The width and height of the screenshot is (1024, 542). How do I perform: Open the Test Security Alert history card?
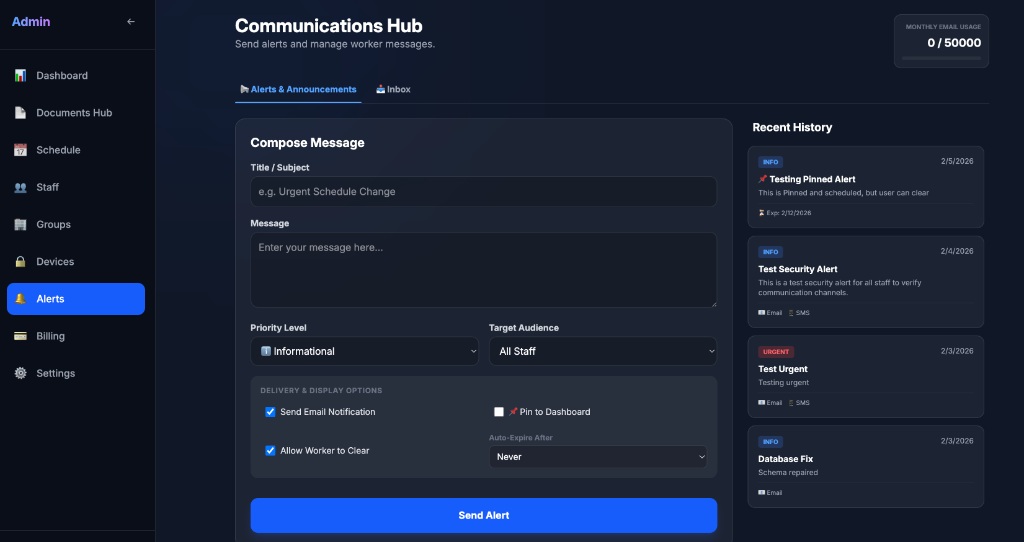[x=866, y=281]
